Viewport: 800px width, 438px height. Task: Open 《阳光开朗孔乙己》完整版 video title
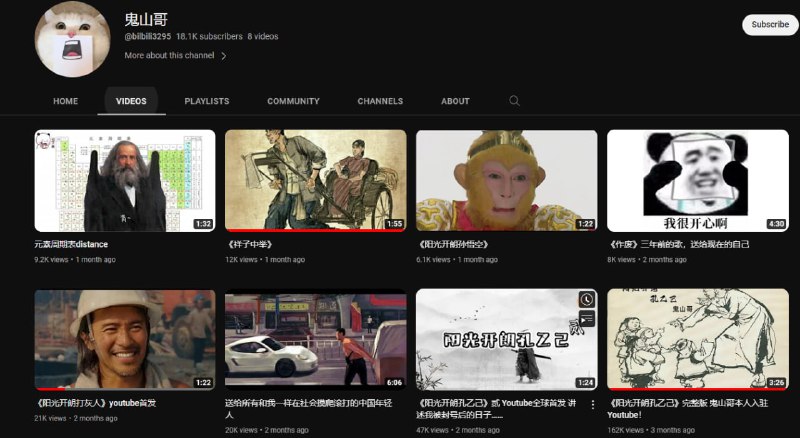pyautogui.click(x=688, y=408)
